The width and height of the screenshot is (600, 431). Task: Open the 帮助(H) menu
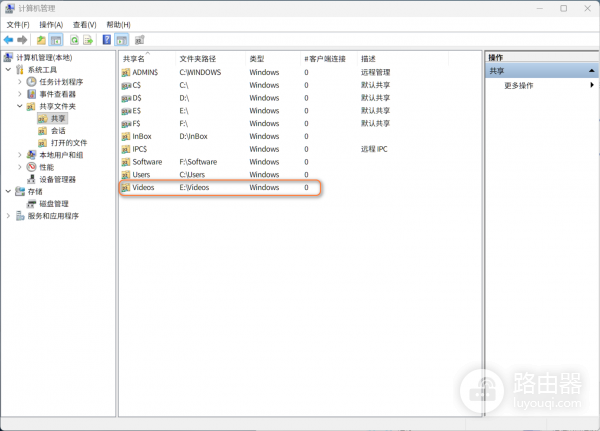(118, 25)
